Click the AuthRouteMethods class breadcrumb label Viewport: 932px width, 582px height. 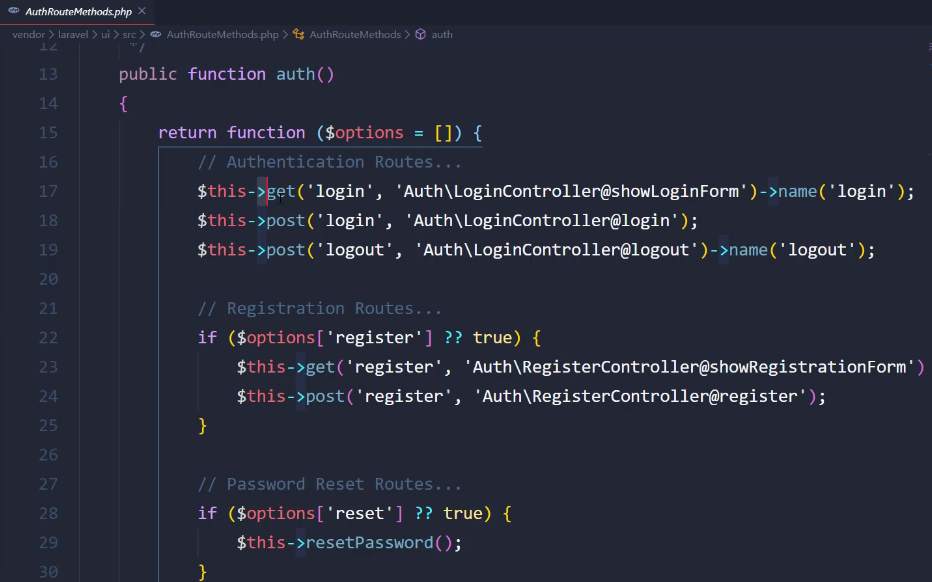(x=355, y=34)
